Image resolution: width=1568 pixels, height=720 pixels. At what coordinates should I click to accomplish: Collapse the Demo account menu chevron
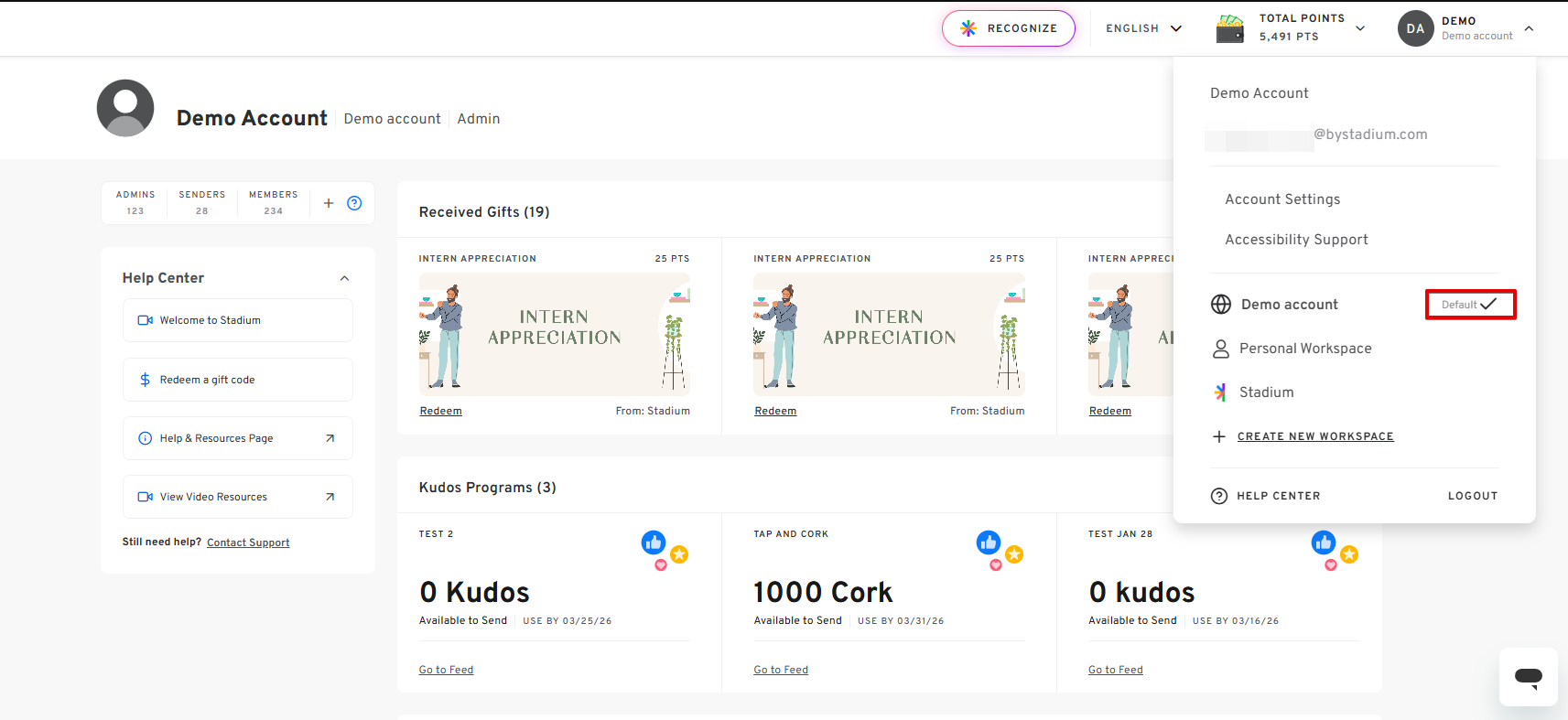coord(1528,28)
